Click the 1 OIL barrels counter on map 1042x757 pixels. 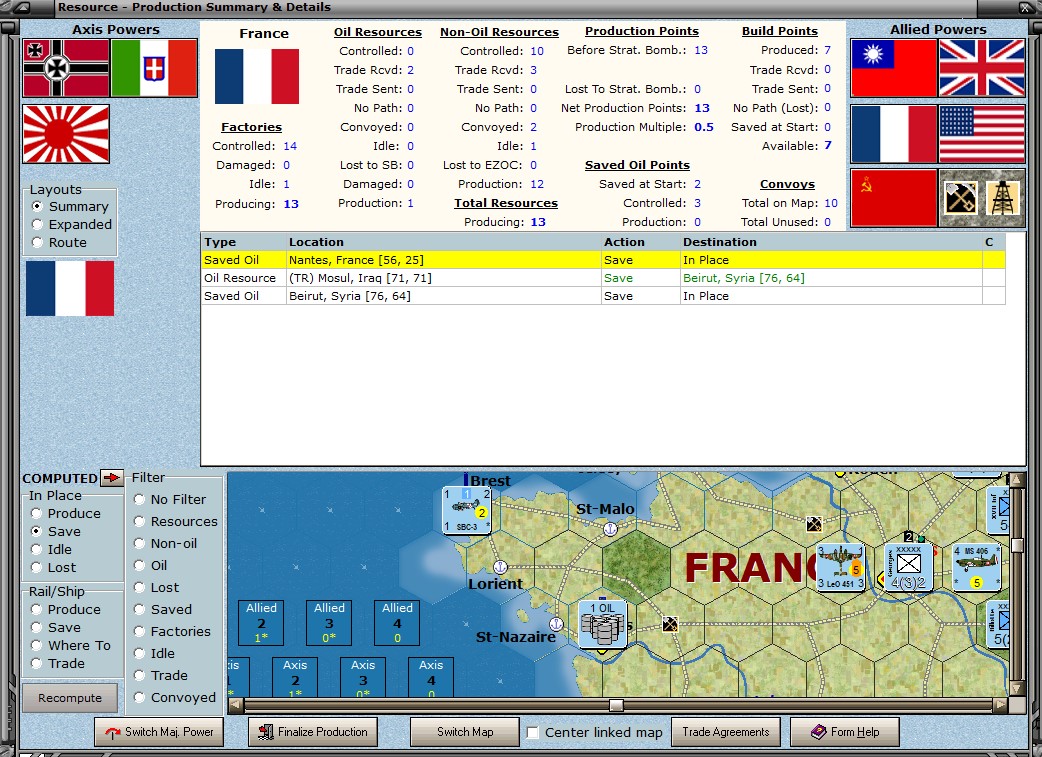pos(603,625)
